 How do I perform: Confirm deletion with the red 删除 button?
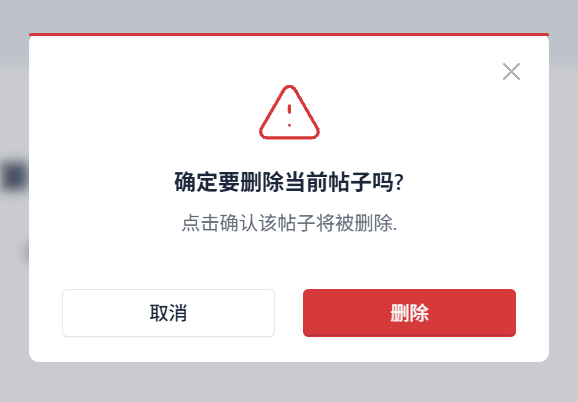coord(409,313)
